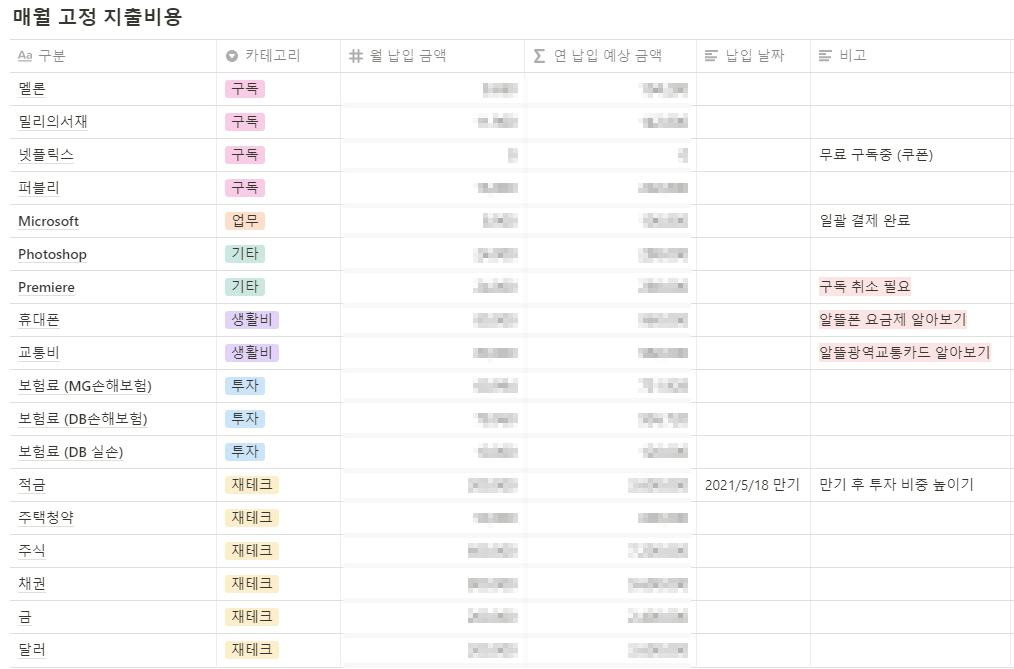Edit the note 만기 후 투자 비중 높이기
Image resolution: width=1014 pixels, height=669 pixels.
(896, 484)
